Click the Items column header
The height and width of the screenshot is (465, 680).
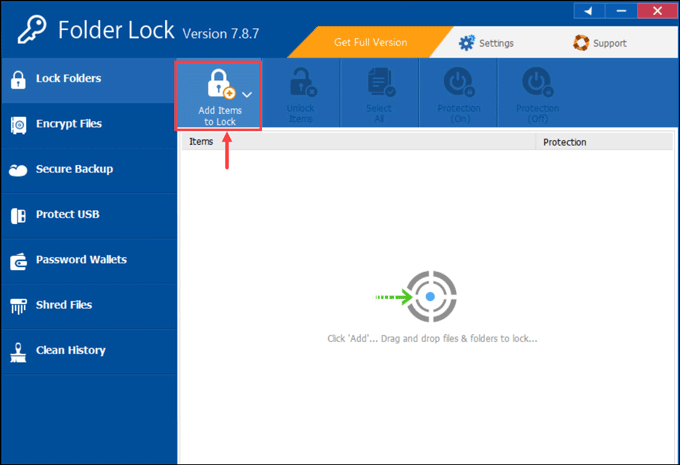tap(359, 142)
